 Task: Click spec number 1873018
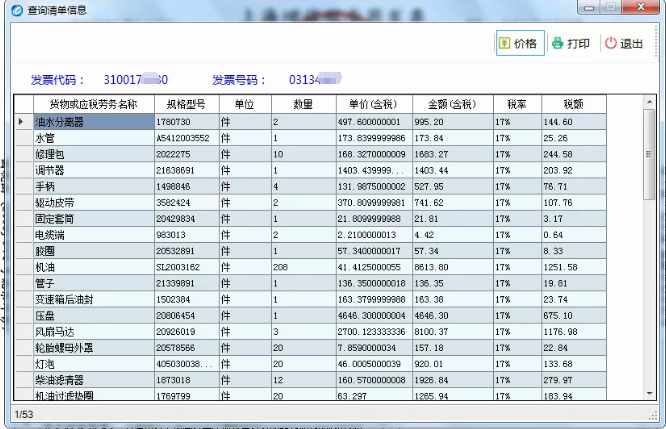(186, 380)
